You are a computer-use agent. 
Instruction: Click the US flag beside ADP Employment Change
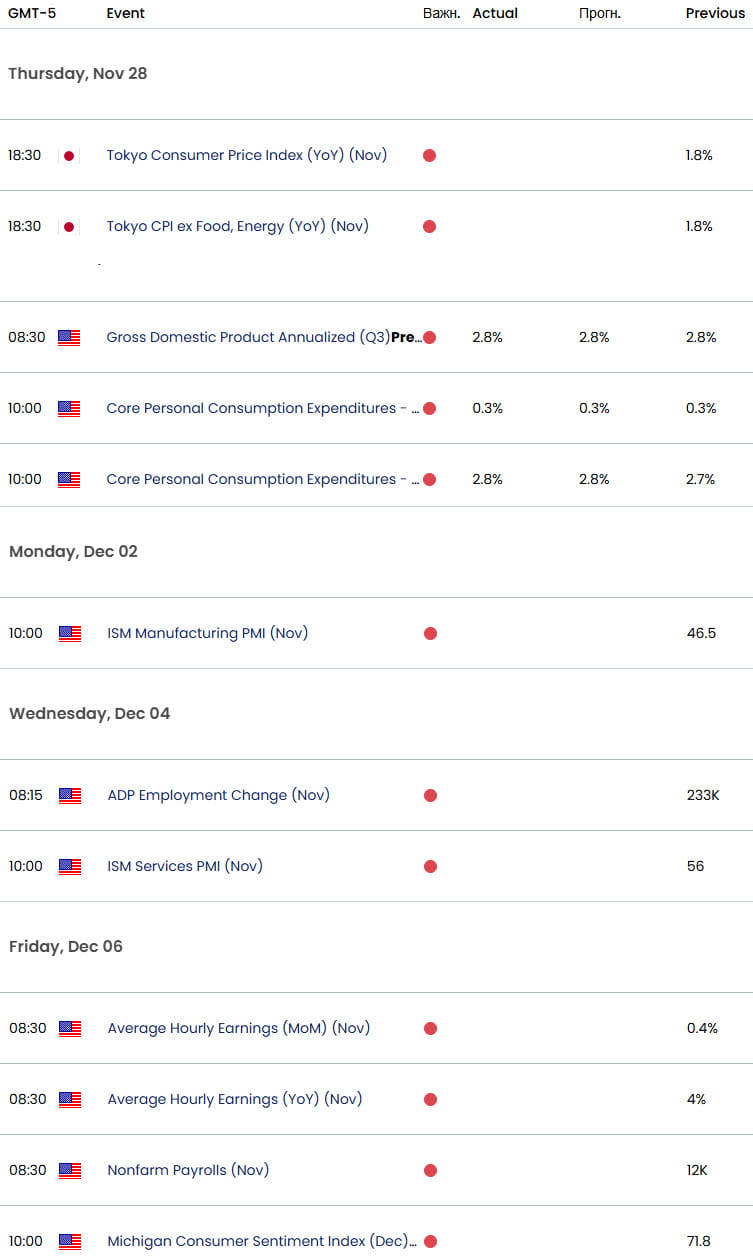tap(68, 795)
